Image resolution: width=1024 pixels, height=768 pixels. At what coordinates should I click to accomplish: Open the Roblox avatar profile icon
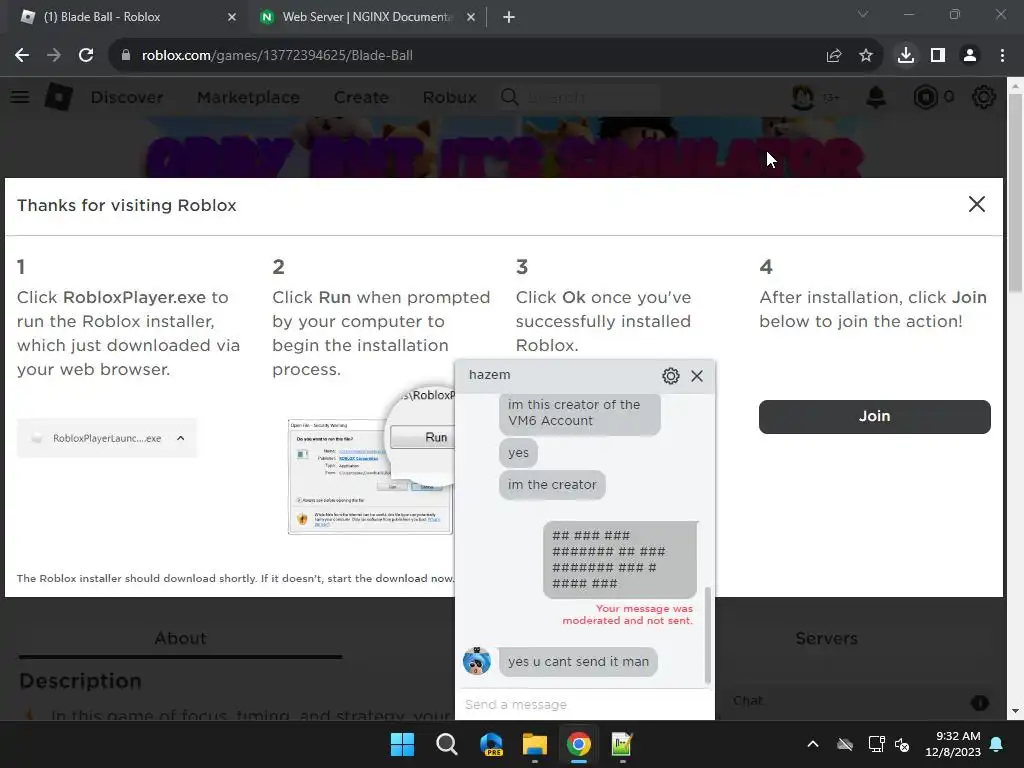point(803,97)
